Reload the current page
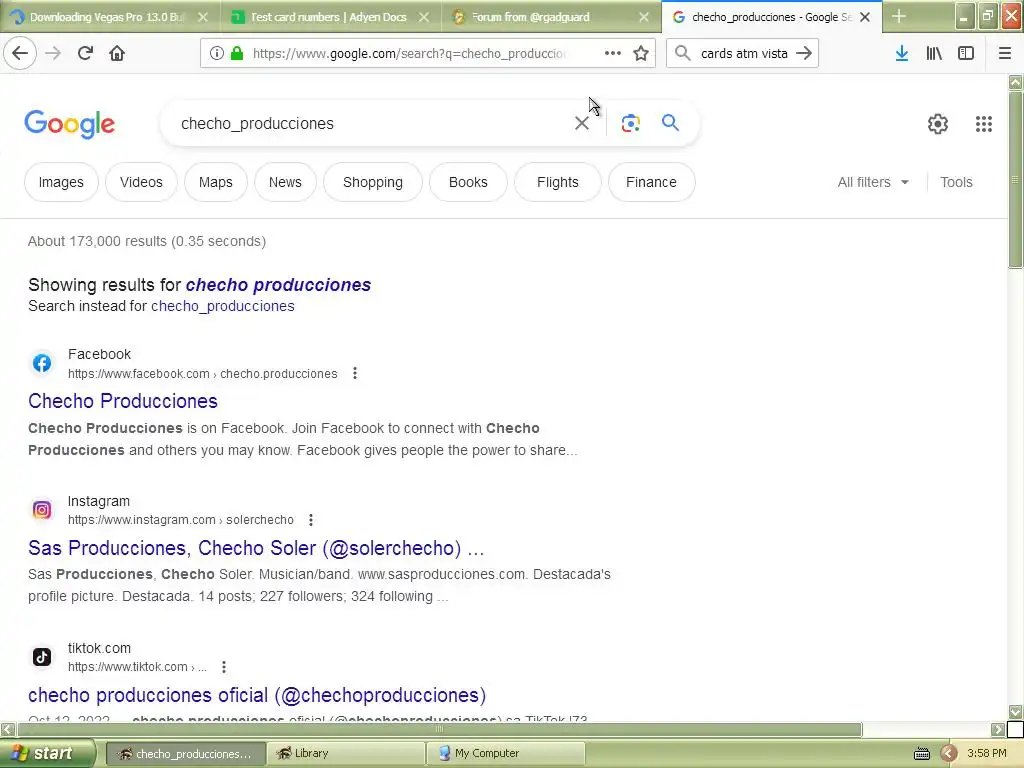This screenshot has width=1024, height=768. pos(85,53)
